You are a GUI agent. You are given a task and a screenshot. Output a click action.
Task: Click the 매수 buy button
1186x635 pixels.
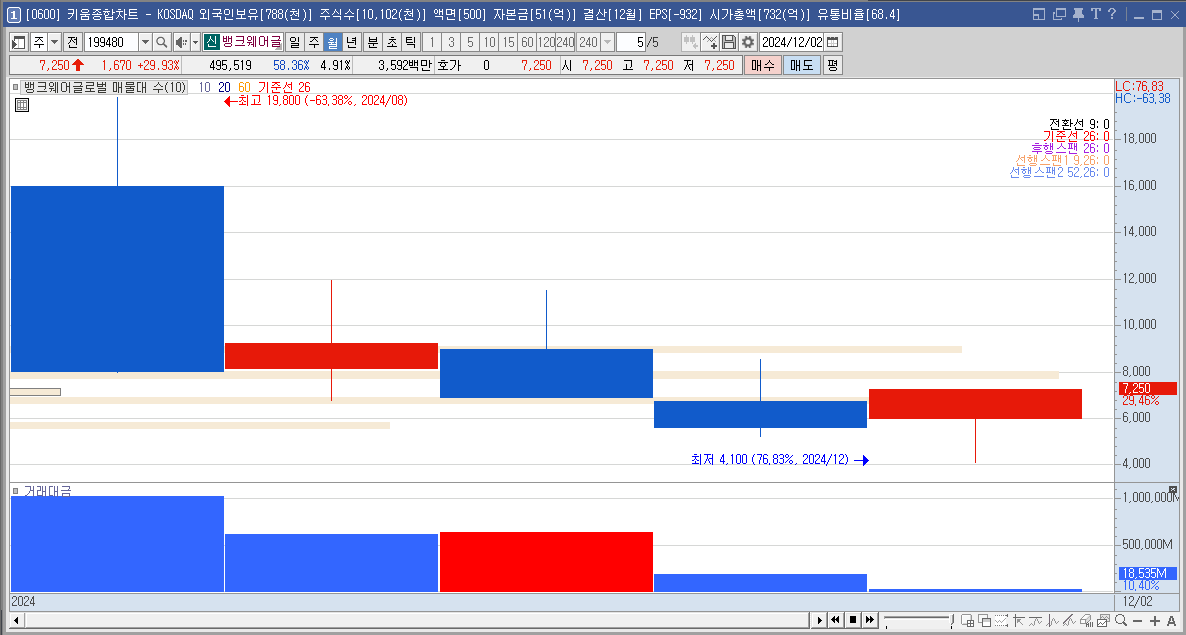(762, 66)
